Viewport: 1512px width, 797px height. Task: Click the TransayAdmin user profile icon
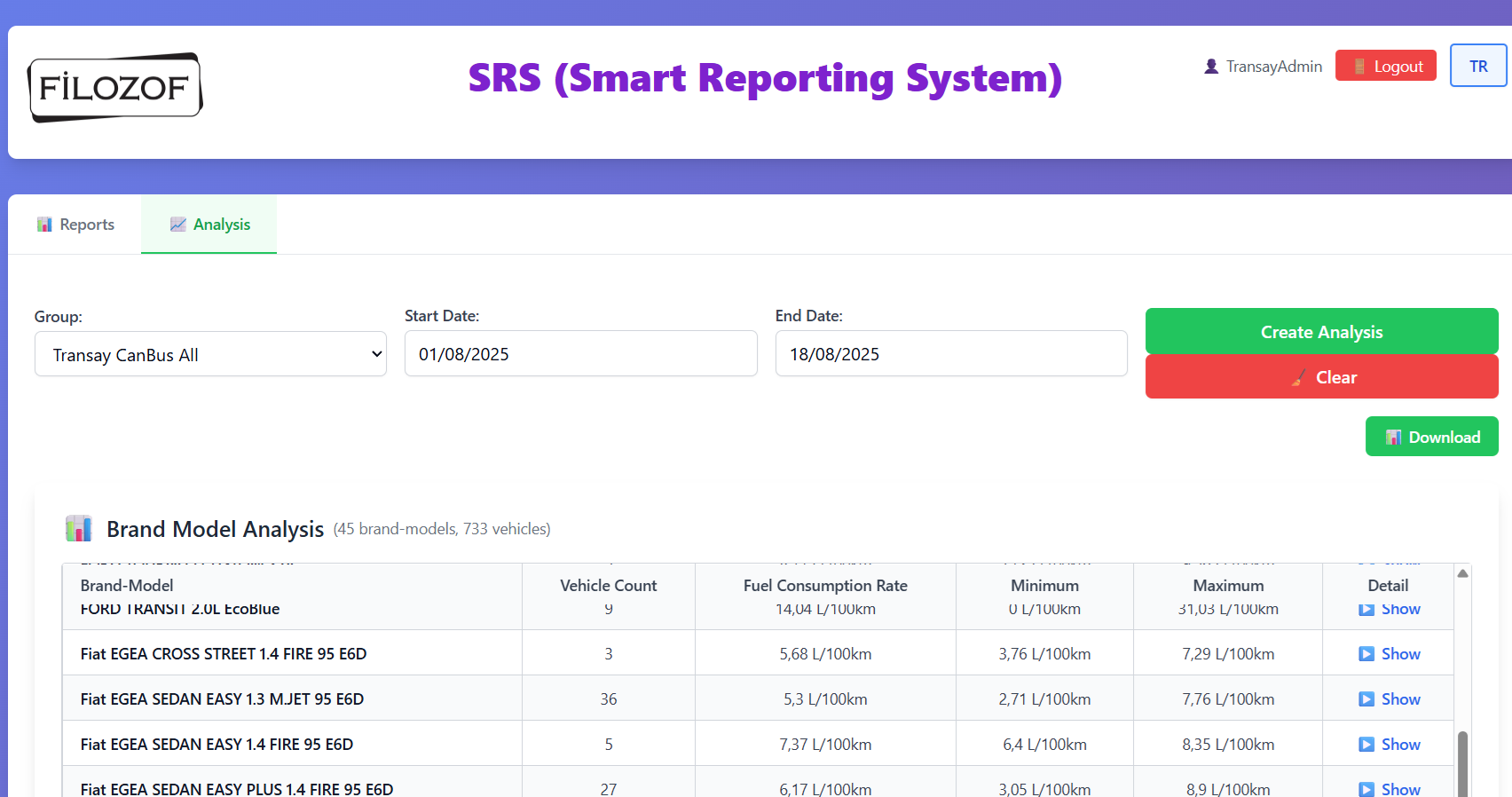[1211, 67]
